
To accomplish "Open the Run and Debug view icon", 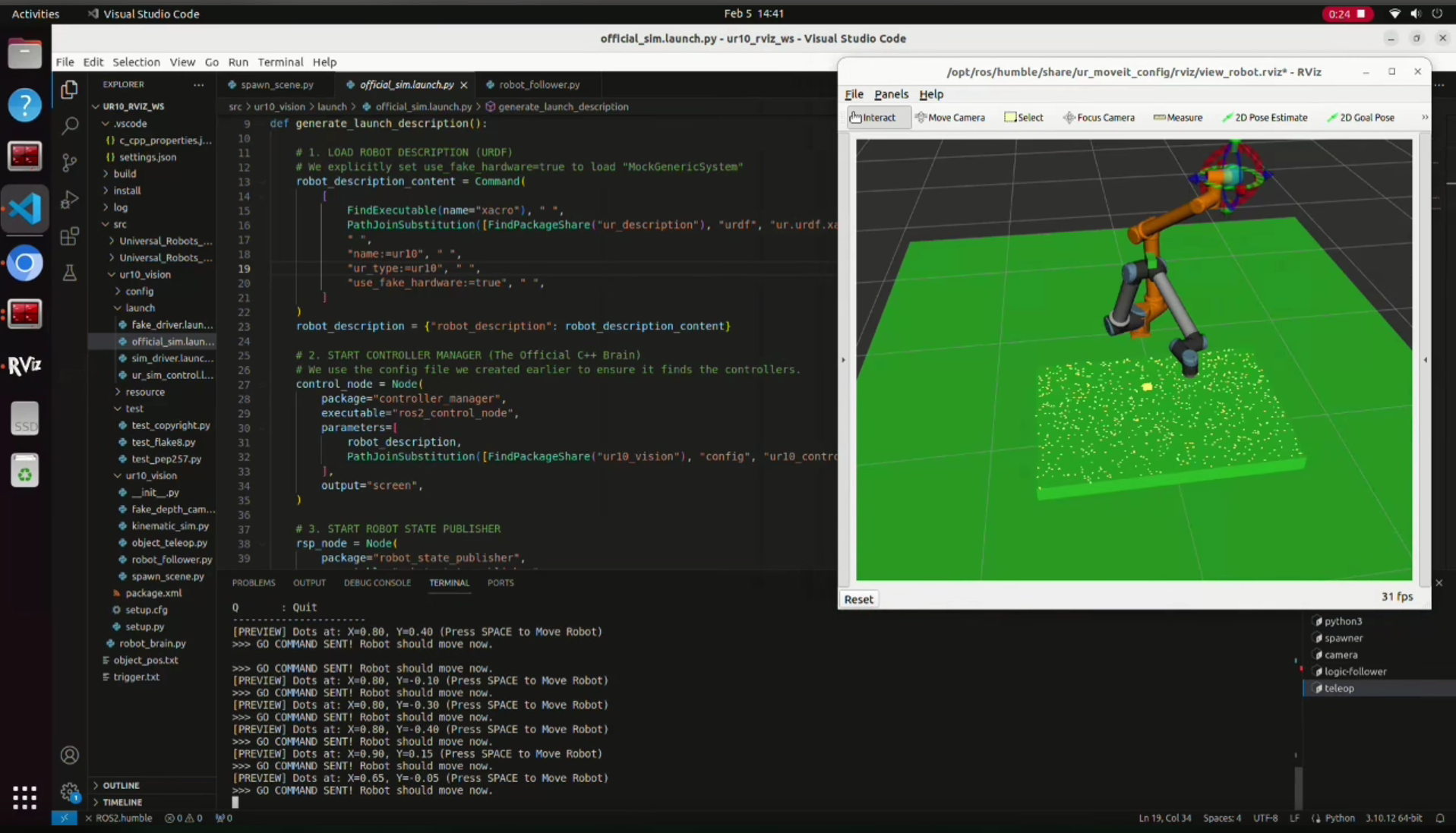I will 69,199.
